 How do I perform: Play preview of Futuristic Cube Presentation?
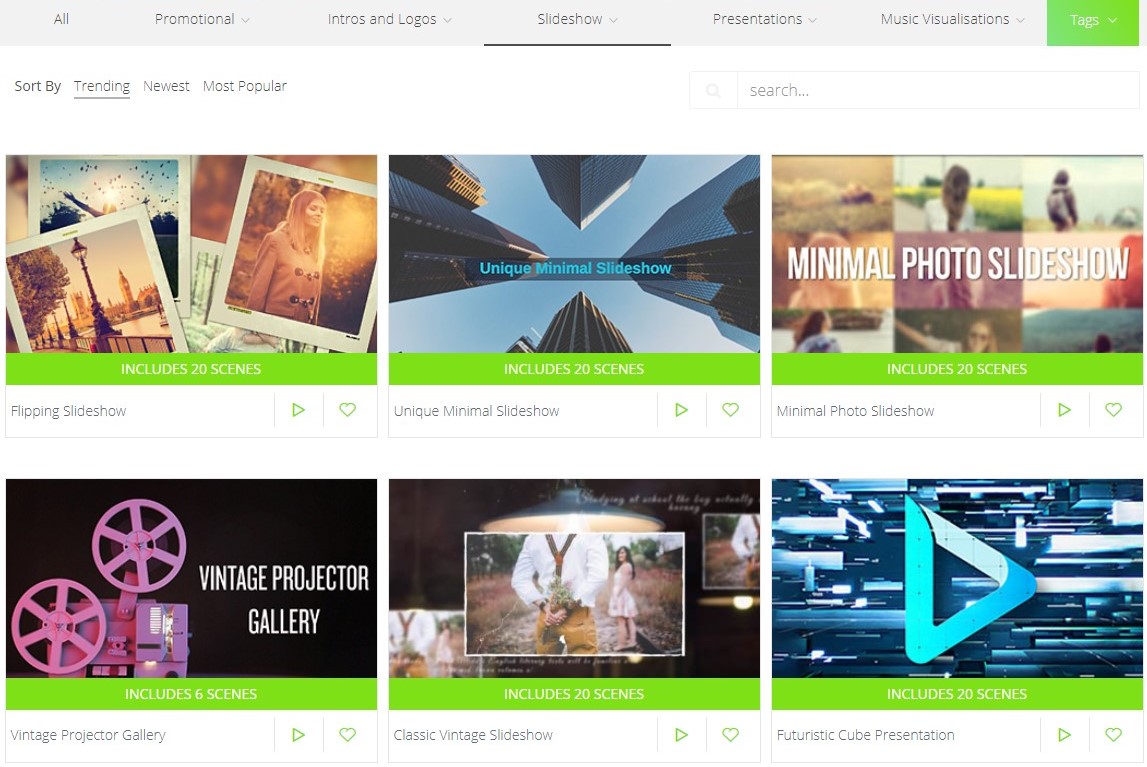coord(1064,735)
